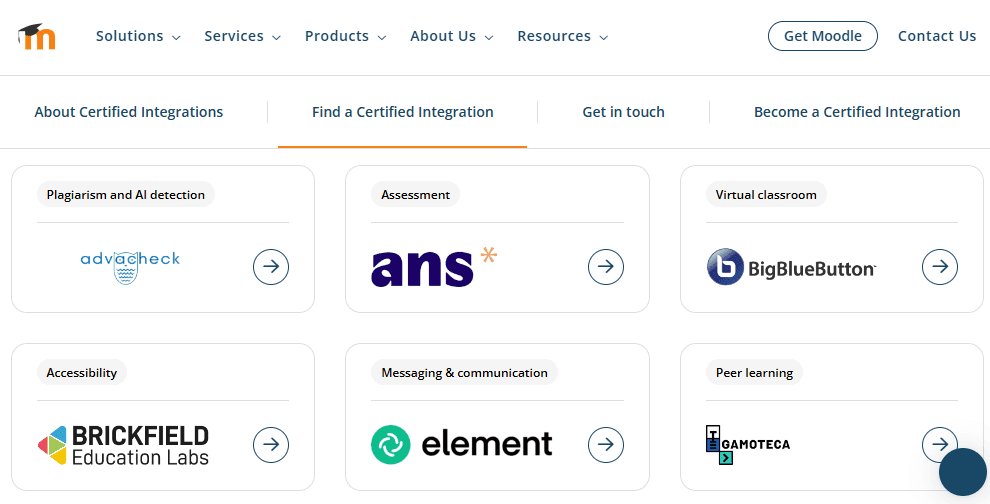This screenshot has height=504, width=990.
Task: Click the Moodle logo icon
Action: point(37,37)
